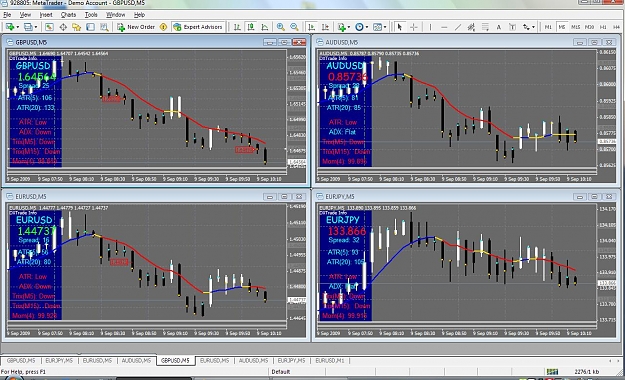Zoom out on the chart

click(x=294, y=27)
